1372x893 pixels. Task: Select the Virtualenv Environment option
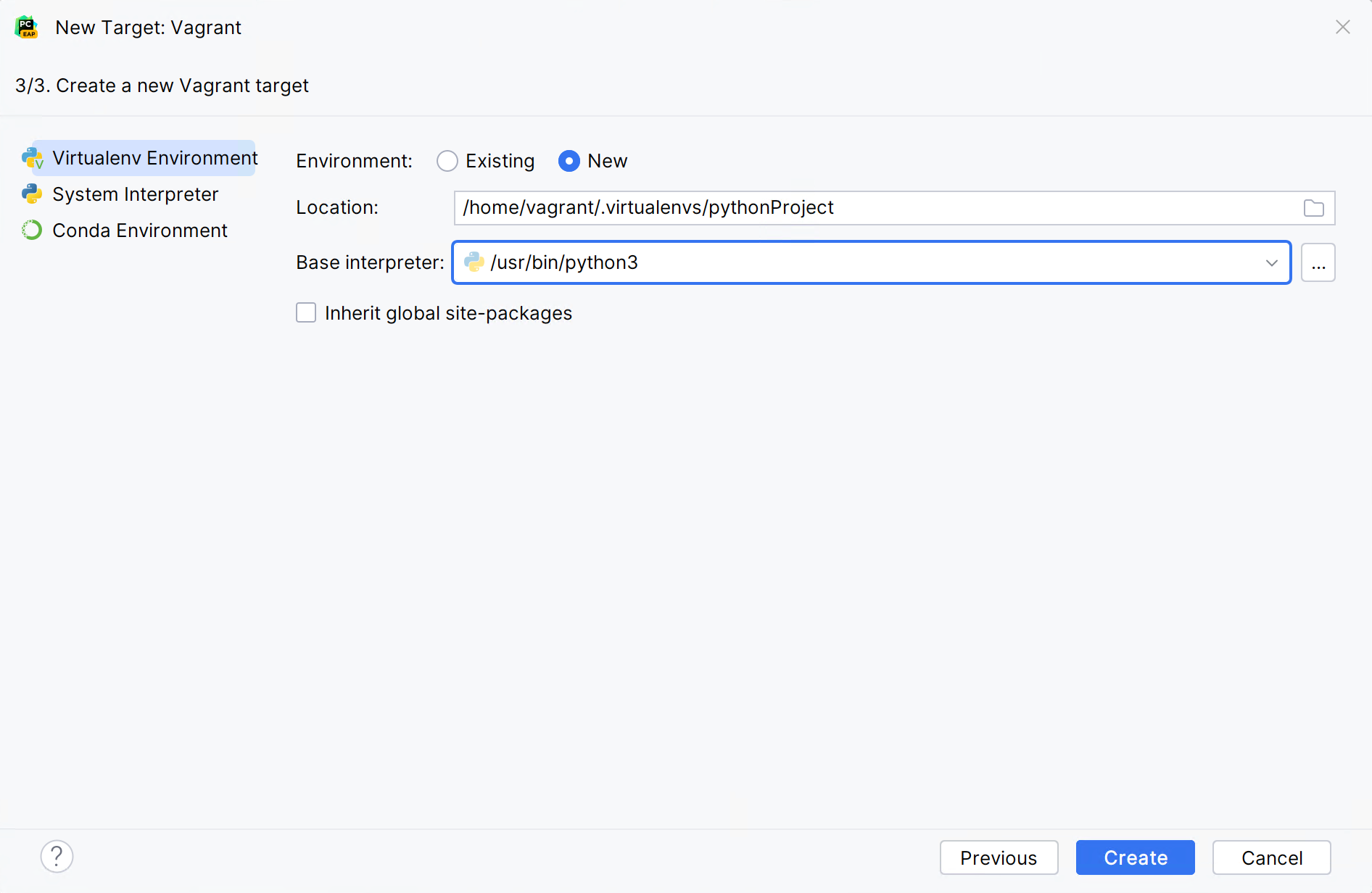point(154,158)
